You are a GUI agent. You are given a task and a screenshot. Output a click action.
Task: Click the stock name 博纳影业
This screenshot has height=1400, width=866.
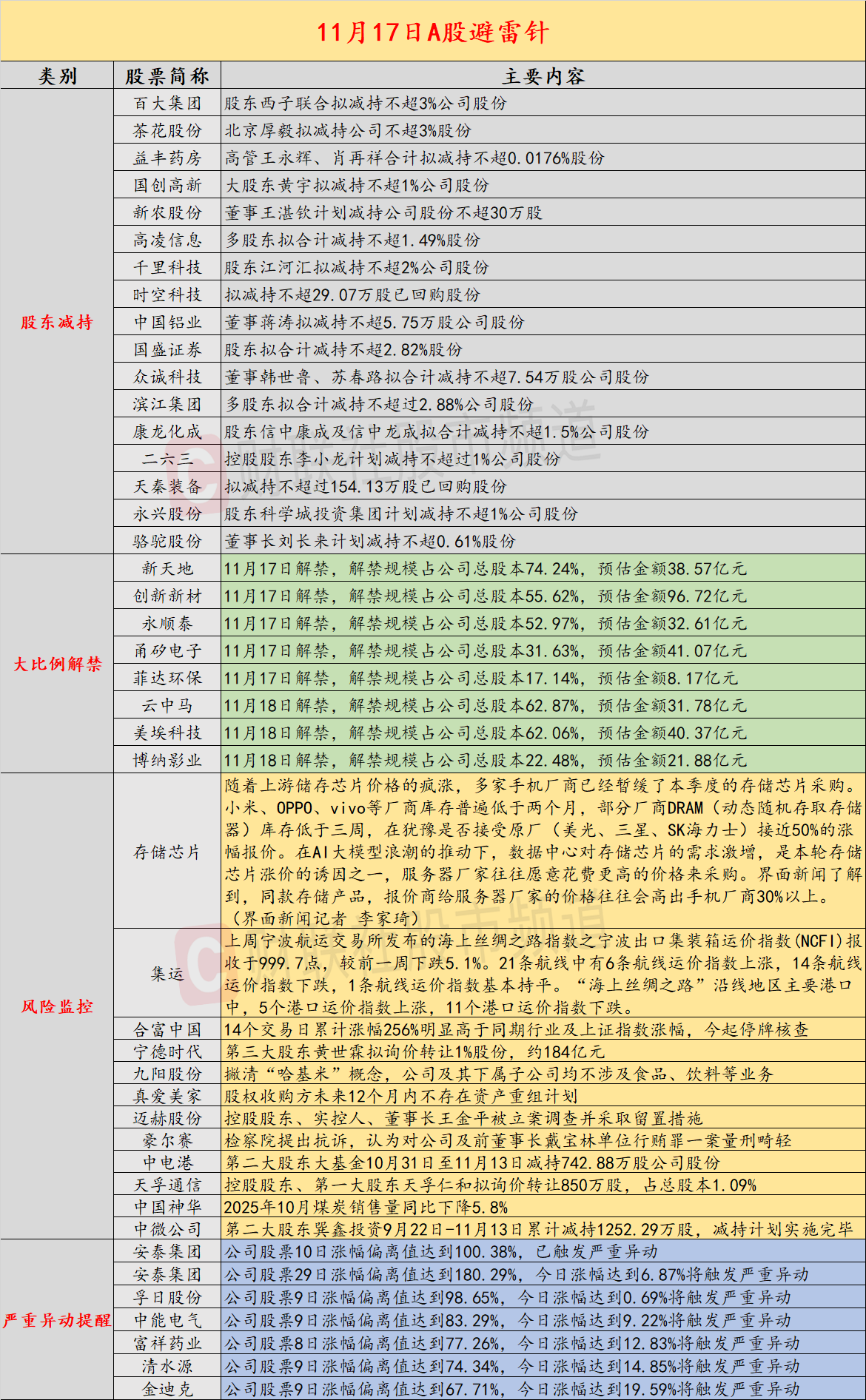click(167, 761)
